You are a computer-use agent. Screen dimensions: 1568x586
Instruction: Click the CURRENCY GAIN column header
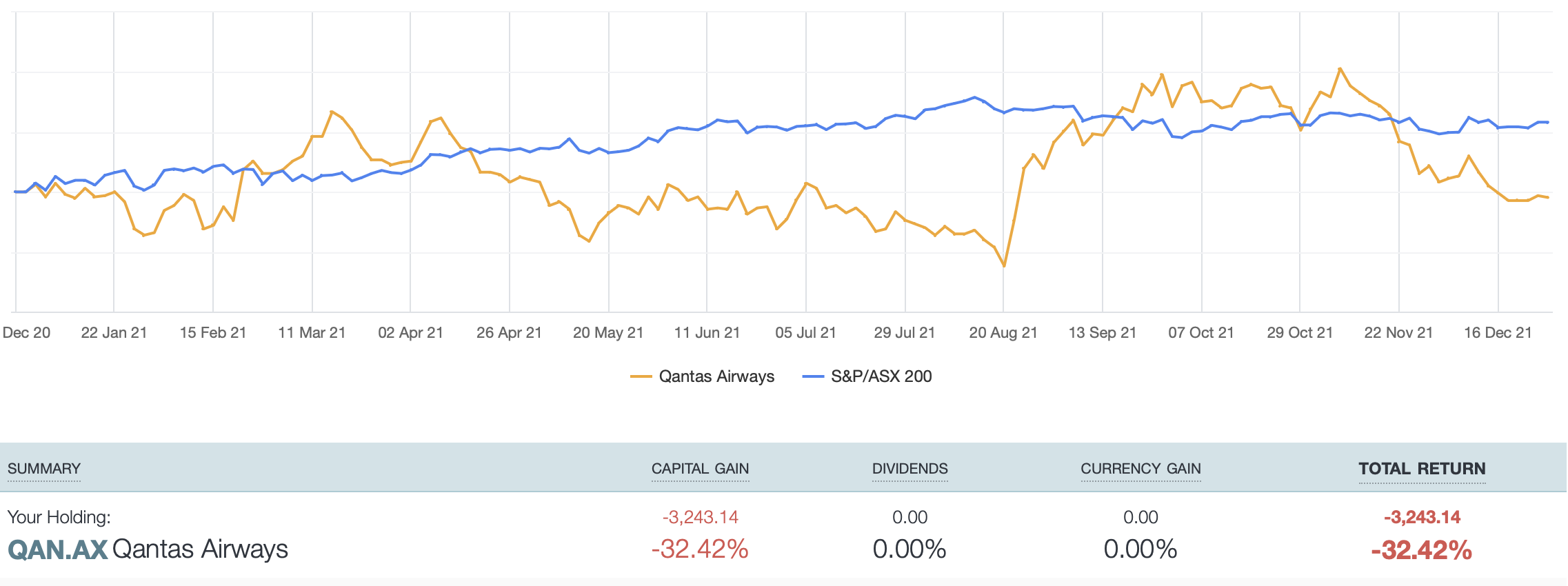click(1140, 469)
